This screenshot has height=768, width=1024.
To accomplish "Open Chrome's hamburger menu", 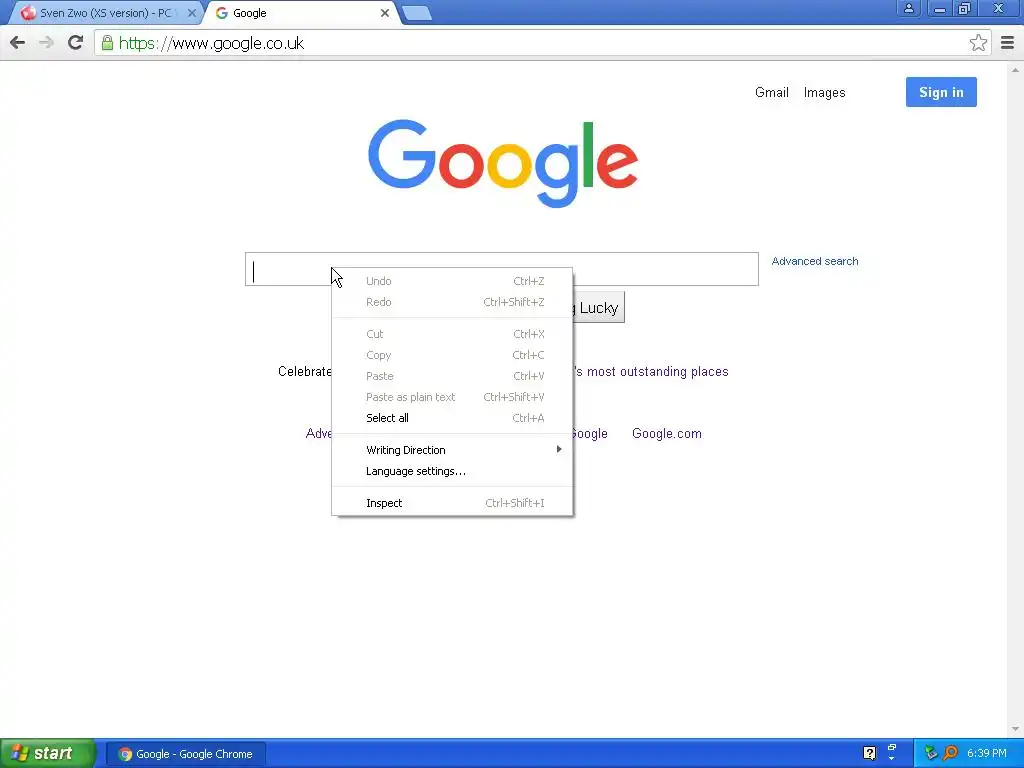I will 1008,43.
